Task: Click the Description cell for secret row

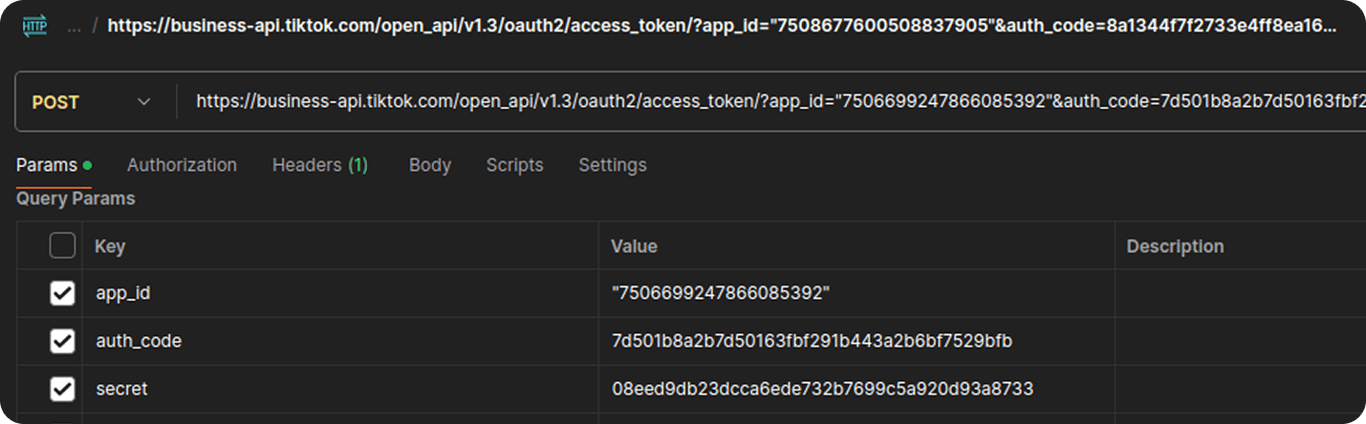Action: pyautogui.click(x=1240, y=389)
